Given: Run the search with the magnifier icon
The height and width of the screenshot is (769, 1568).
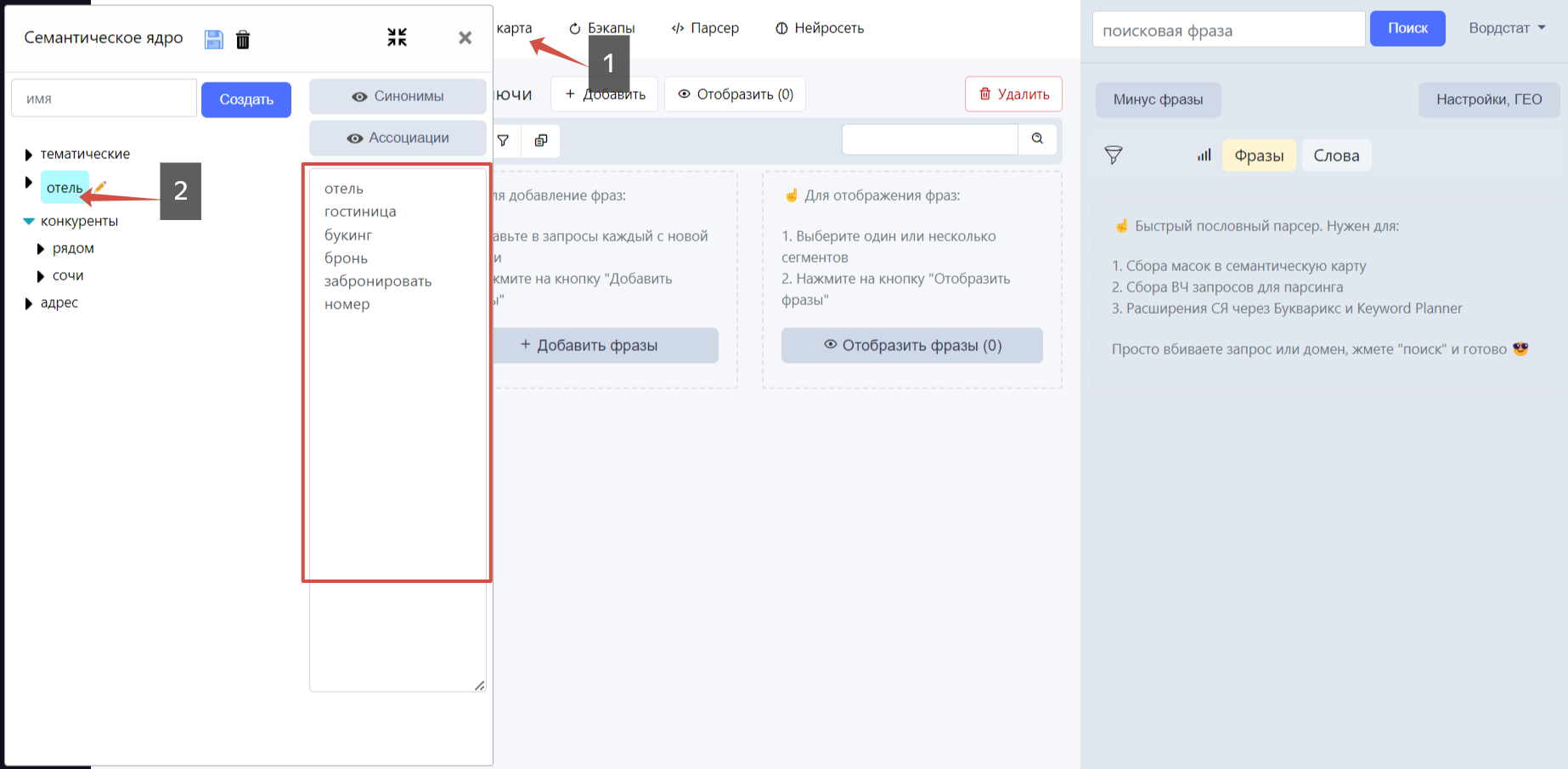Looking at the screenshot, I should [x=1037, y=139].
